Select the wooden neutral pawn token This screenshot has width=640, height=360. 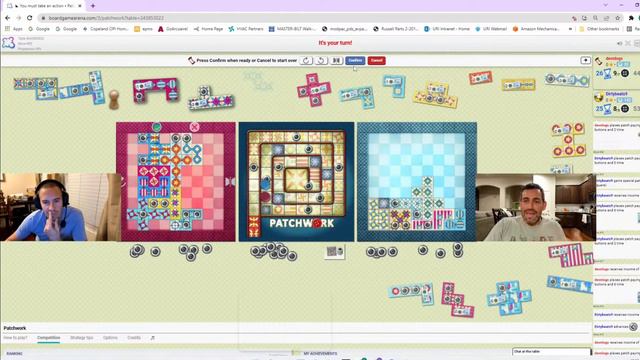114,99
